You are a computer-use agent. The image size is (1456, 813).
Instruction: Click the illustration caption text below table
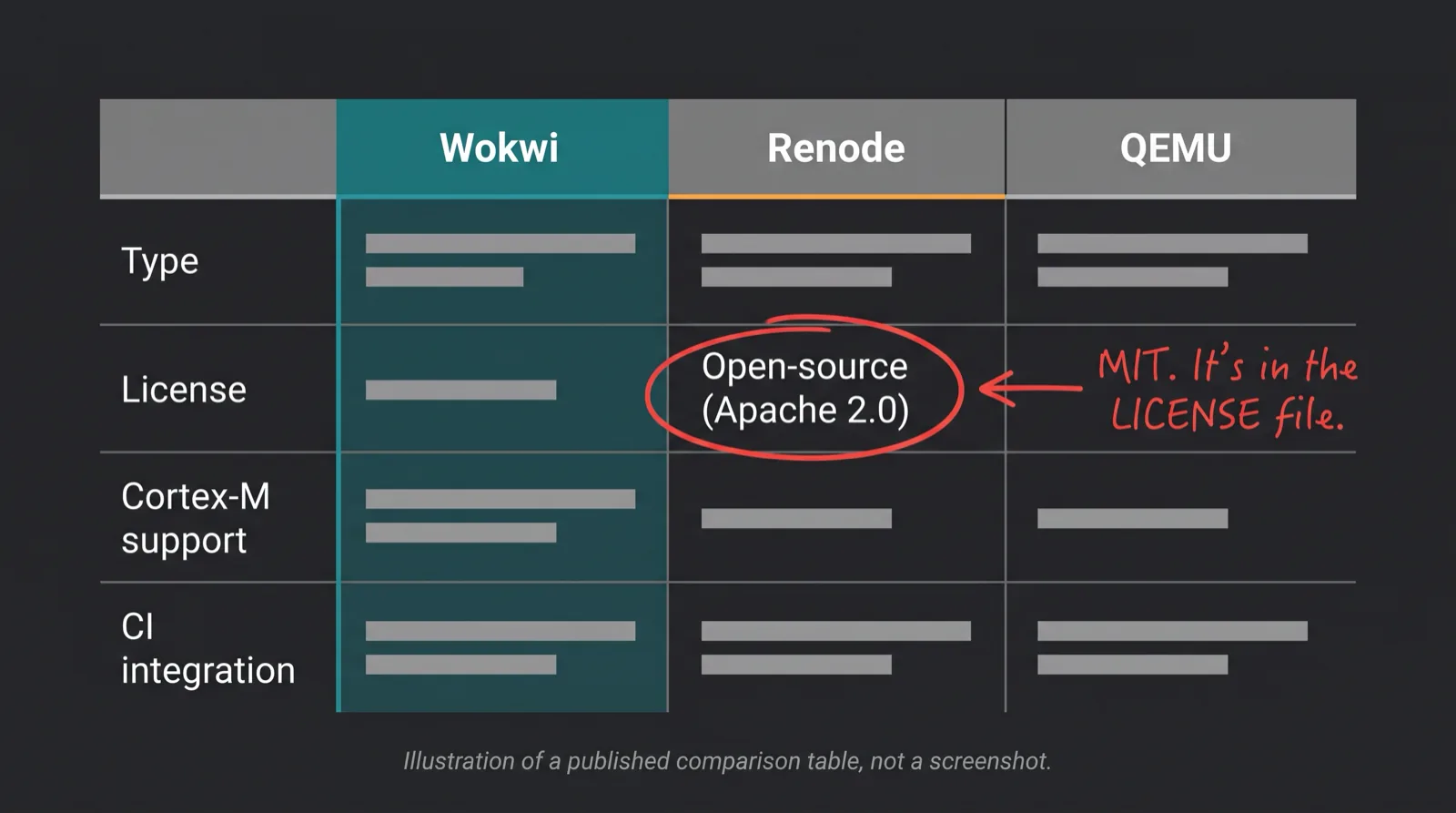727,761
